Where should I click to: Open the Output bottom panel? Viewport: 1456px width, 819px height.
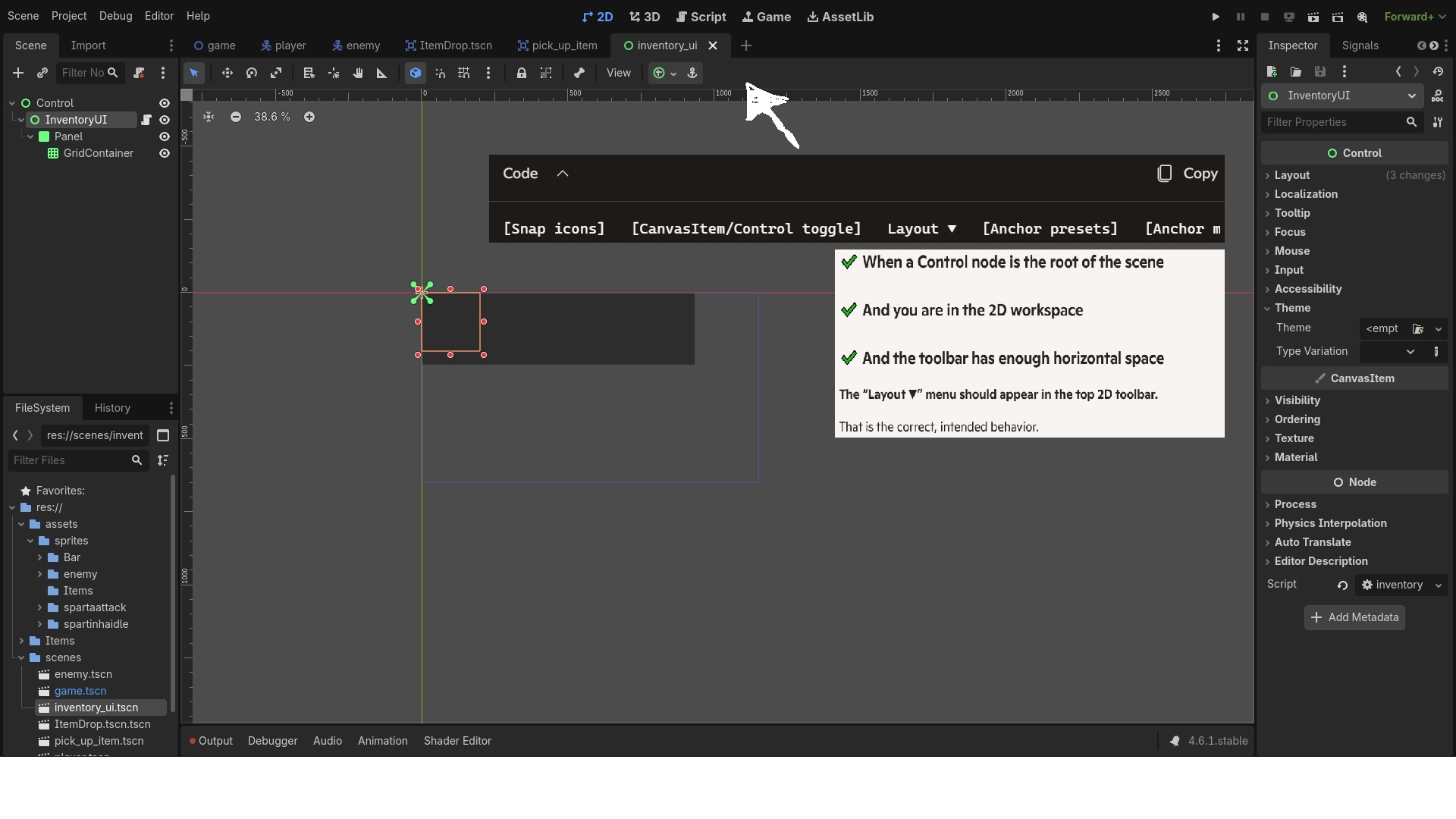215,741
